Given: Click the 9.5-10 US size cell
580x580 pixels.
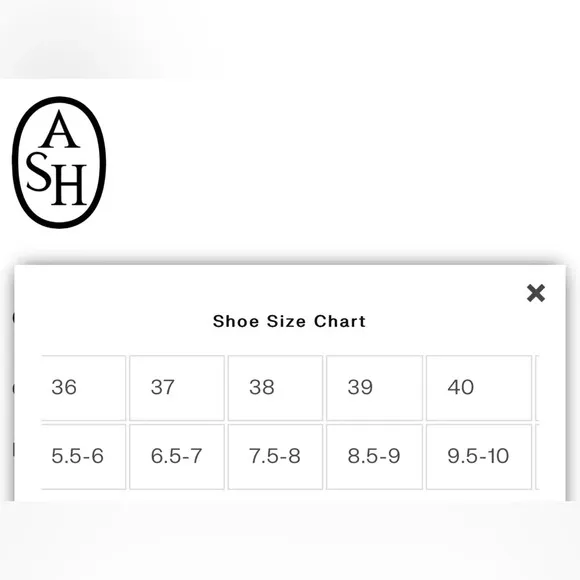Looking at the screenshot, I should pos(479,456).
